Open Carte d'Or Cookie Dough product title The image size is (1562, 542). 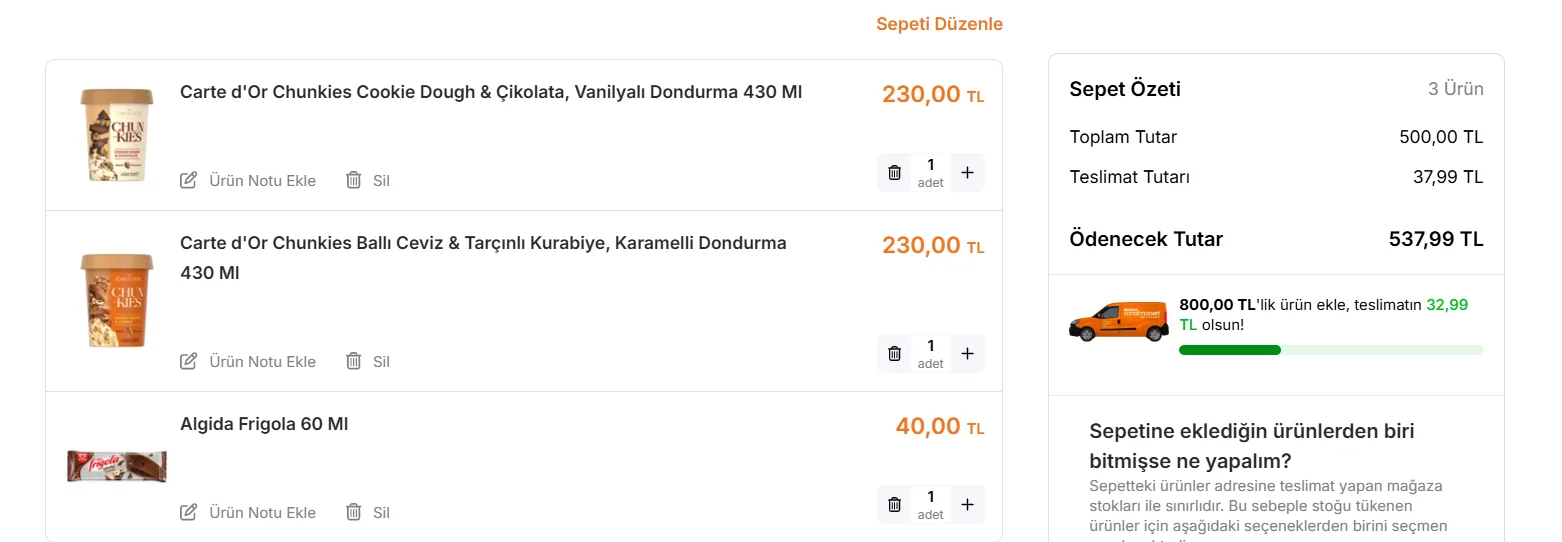click(x=491, y=92)
